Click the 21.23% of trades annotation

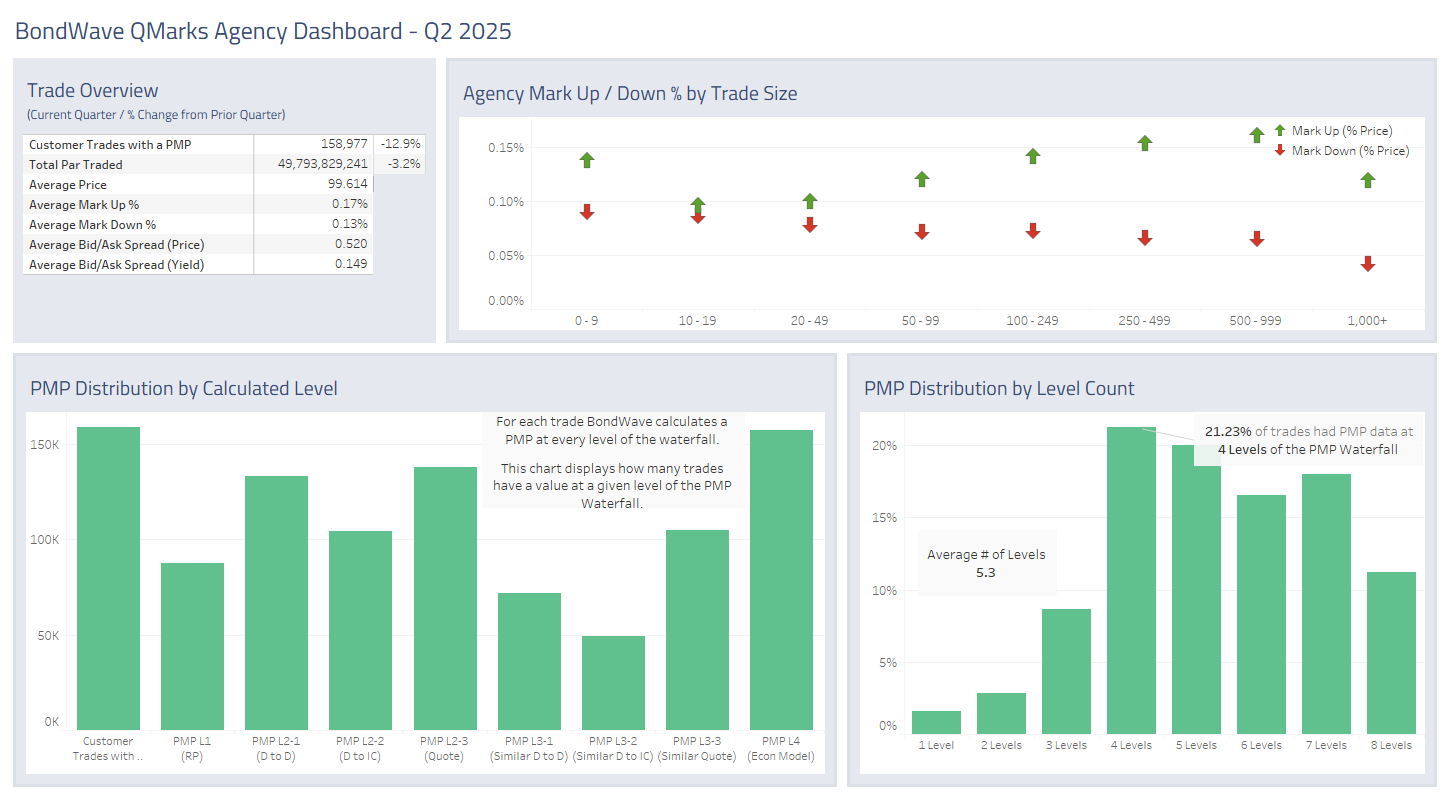[x=1308, y=440]
